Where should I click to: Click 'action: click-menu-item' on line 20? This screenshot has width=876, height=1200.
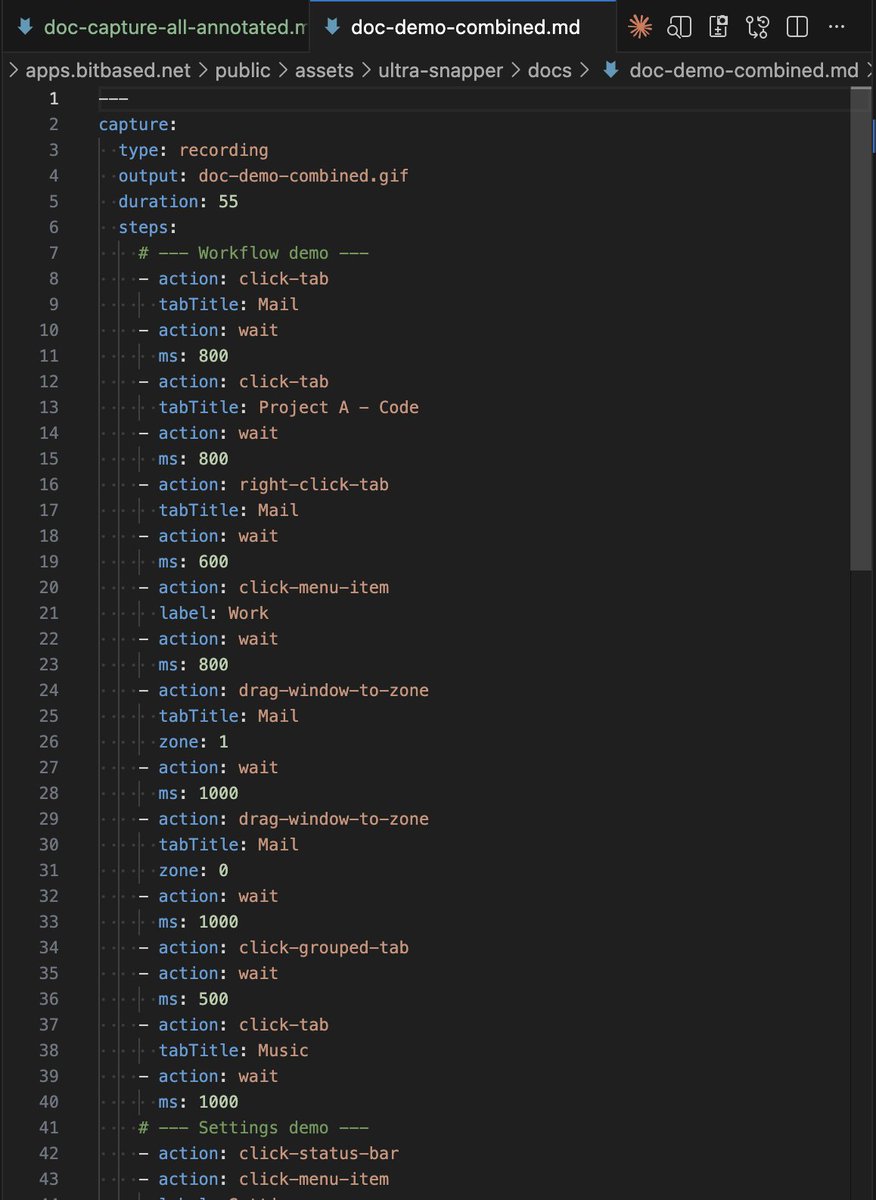coord(273,587)
